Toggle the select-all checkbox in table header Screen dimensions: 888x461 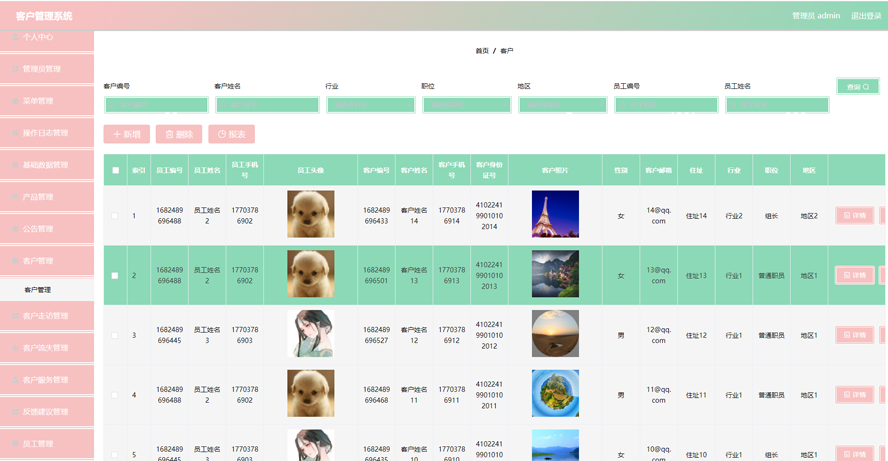click(116, 170)
